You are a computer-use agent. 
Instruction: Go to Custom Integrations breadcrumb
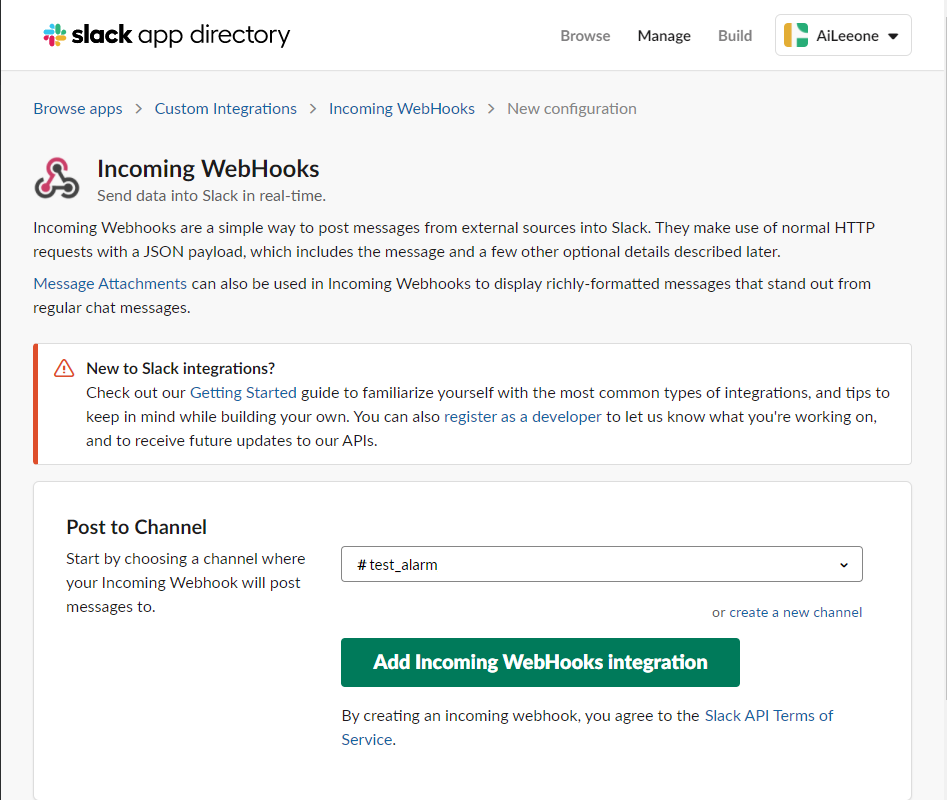pyautogui.click(x=226, y=109)
